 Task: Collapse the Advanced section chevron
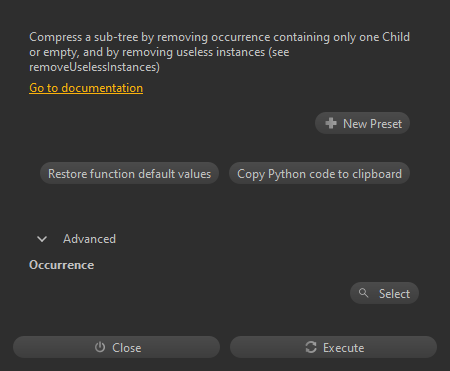tap(42, 239)
